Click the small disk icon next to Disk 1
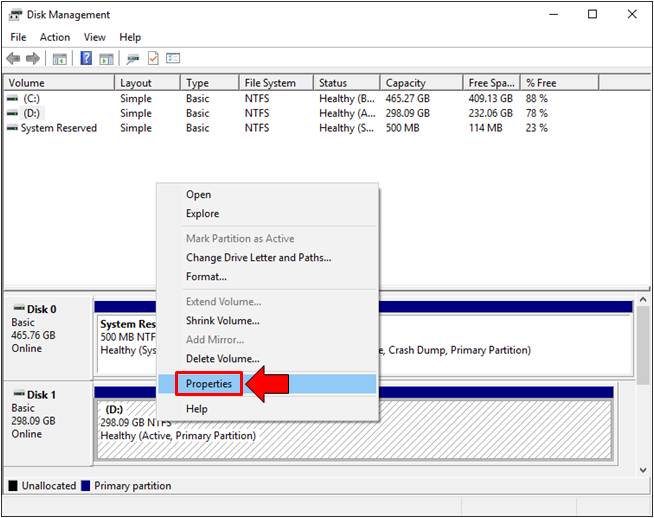 19,394
